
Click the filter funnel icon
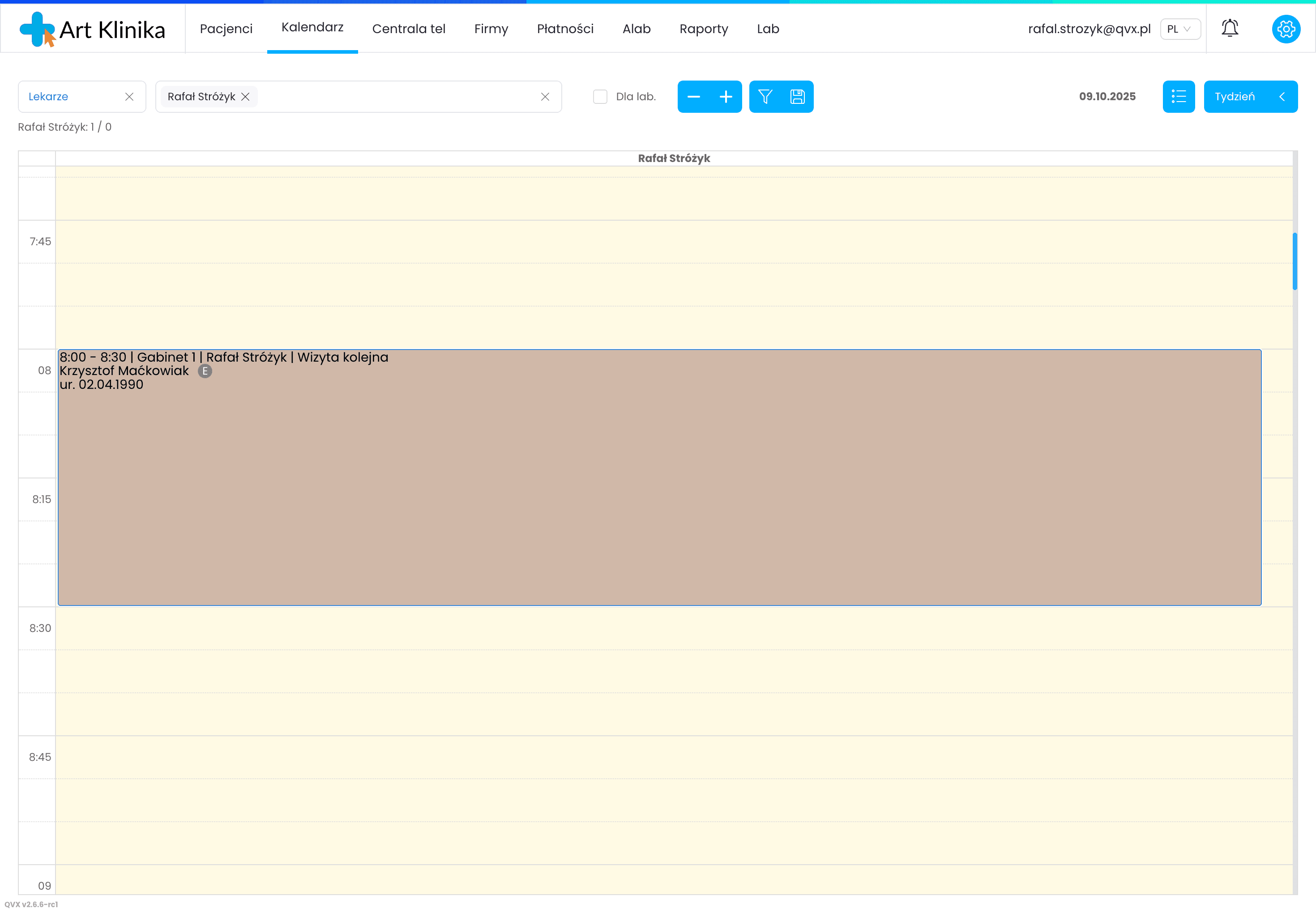[x=765, y=97]
